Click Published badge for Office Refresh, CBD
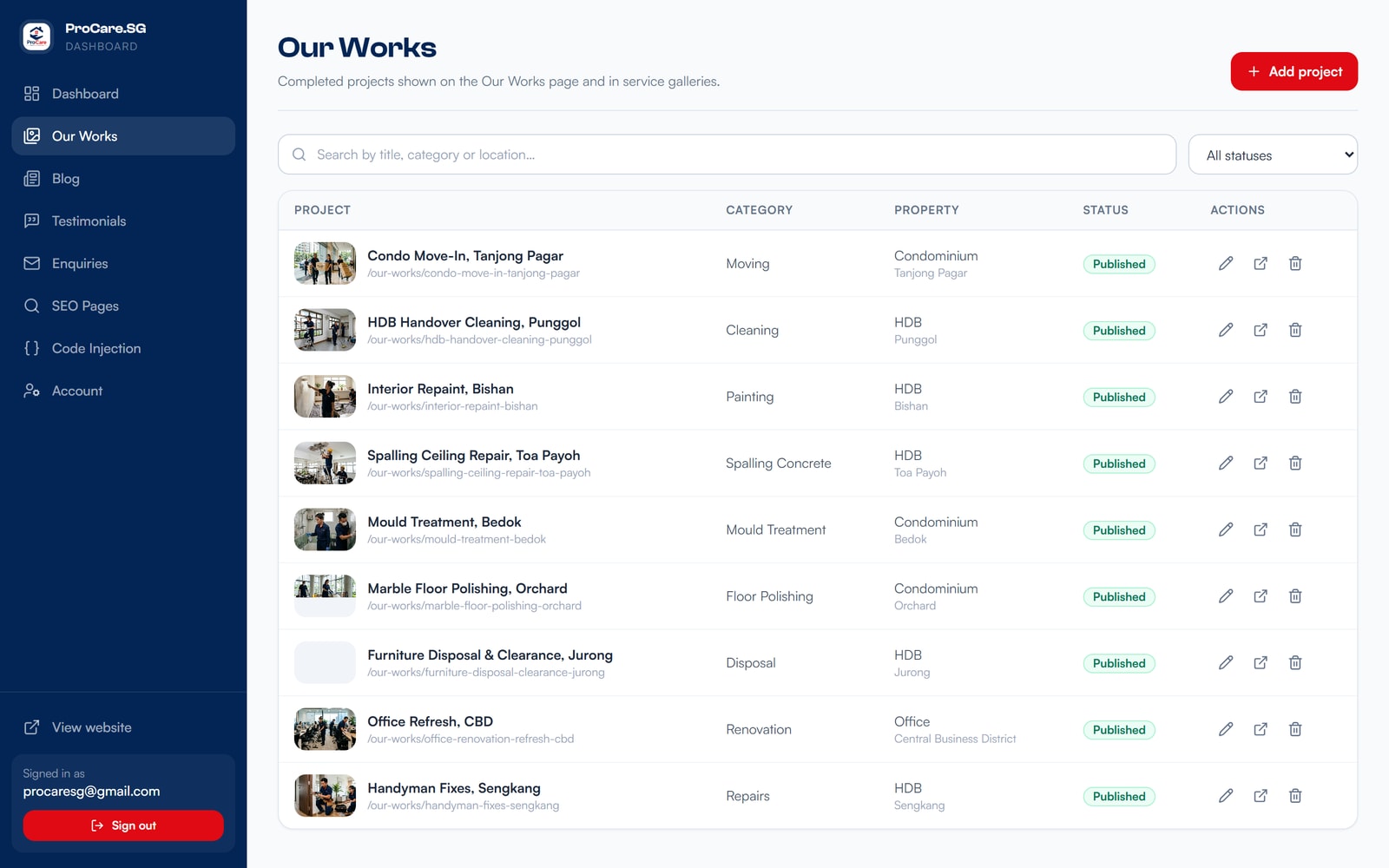Viewport: 1389px width, 868px height. pos(1119,730)
